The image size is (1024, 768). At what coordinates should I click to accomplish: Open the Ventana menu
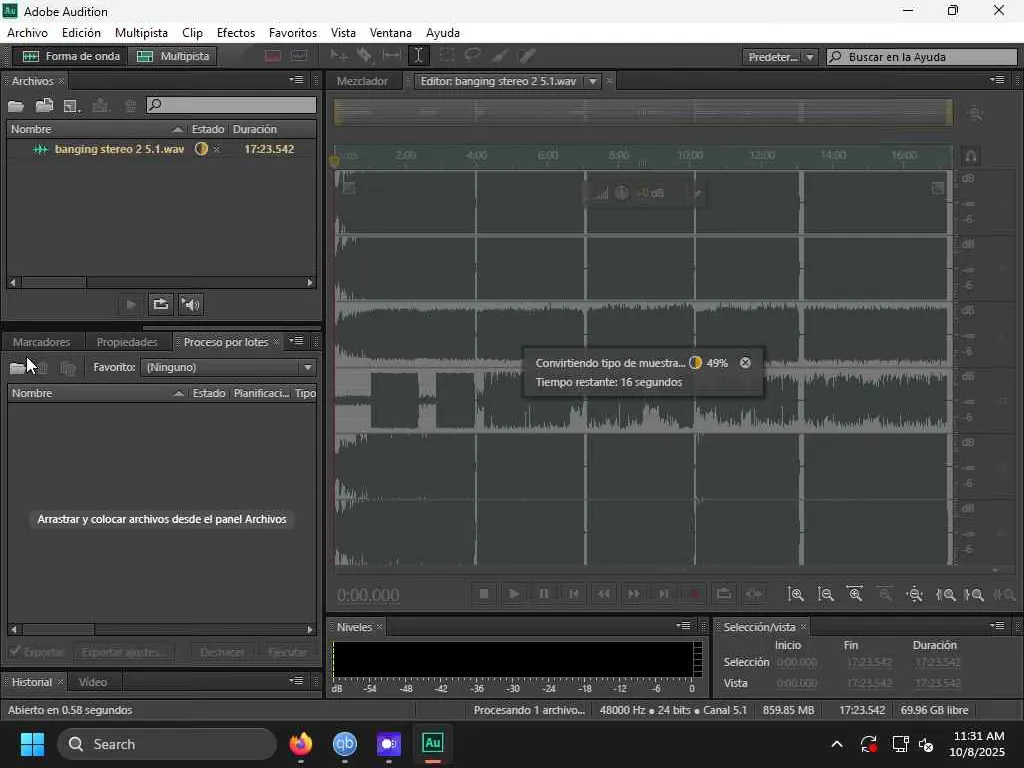391,33
